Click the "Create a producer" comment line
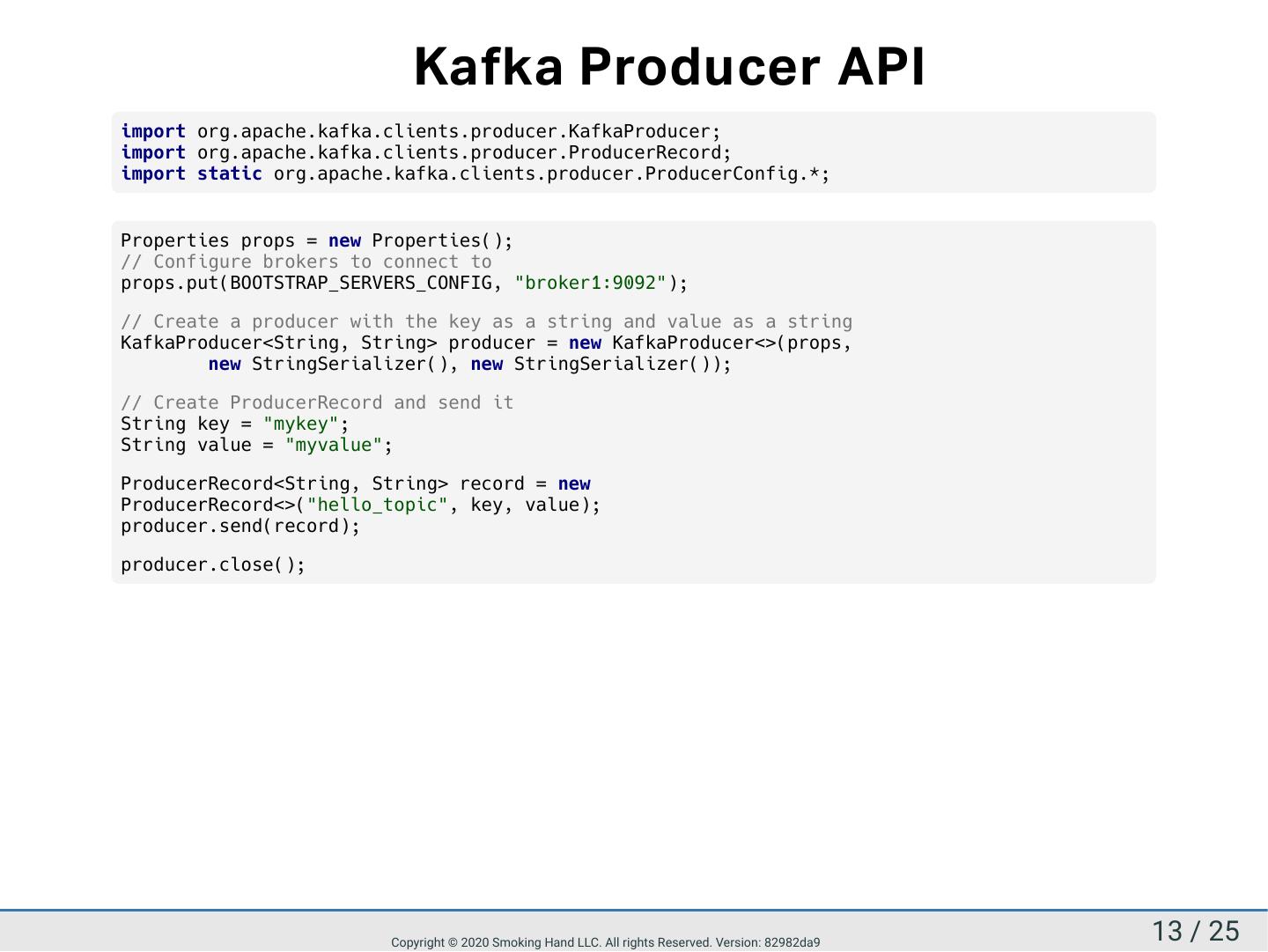 486,321
